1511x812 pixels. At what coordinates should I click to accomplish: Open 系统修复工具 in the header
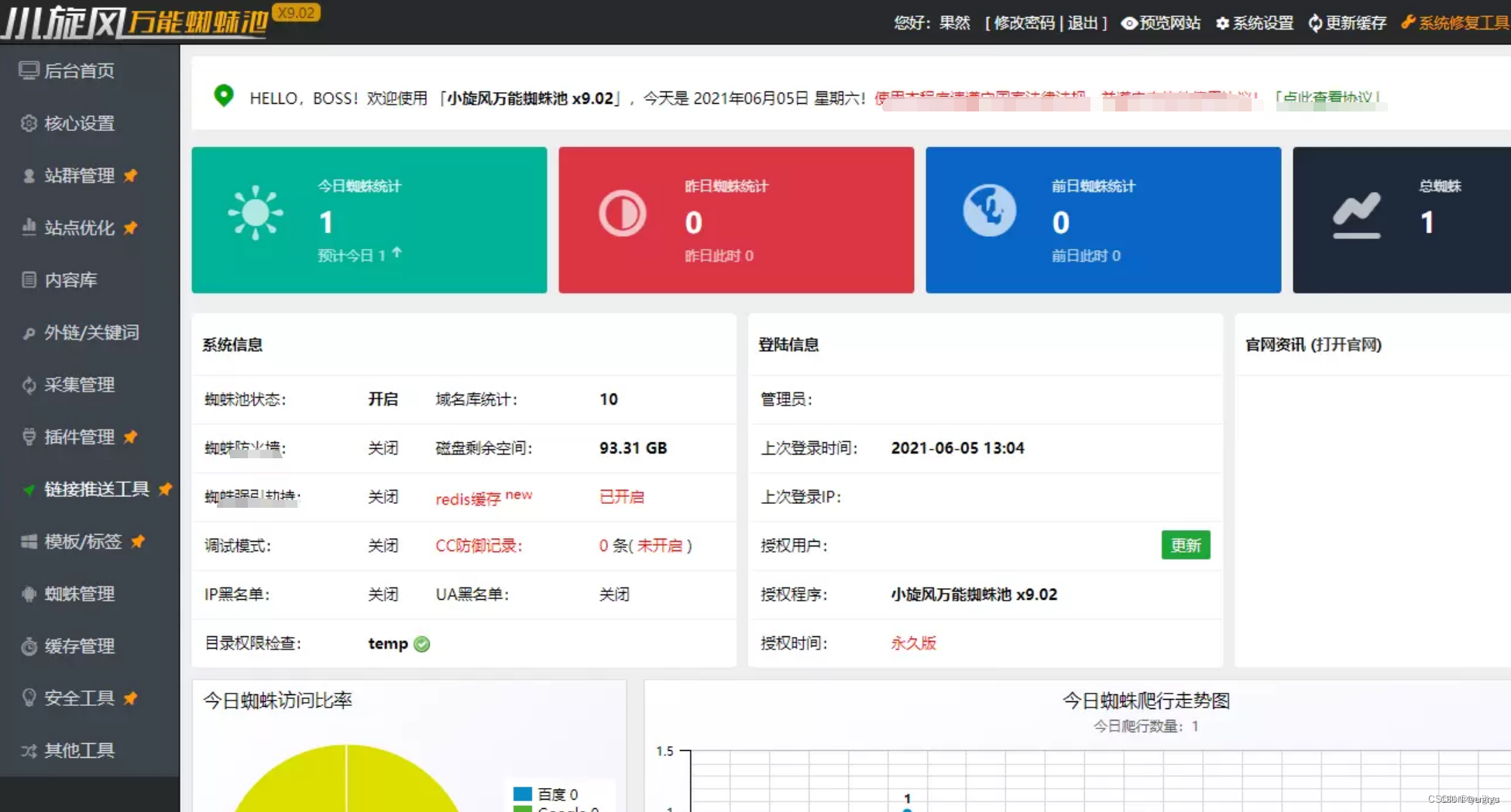click(x=1455, y=22)
